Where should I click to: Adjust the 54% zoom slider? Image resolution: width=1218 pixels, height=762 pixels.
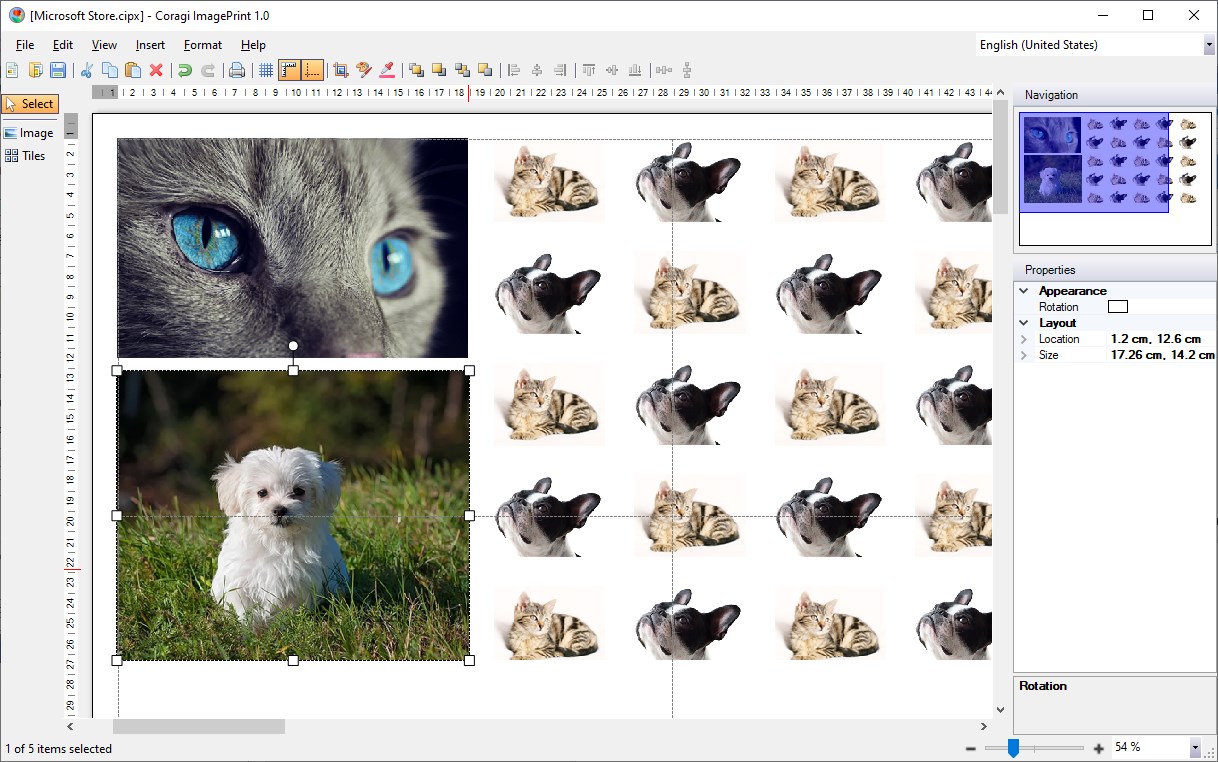(x=1013, y=746)
